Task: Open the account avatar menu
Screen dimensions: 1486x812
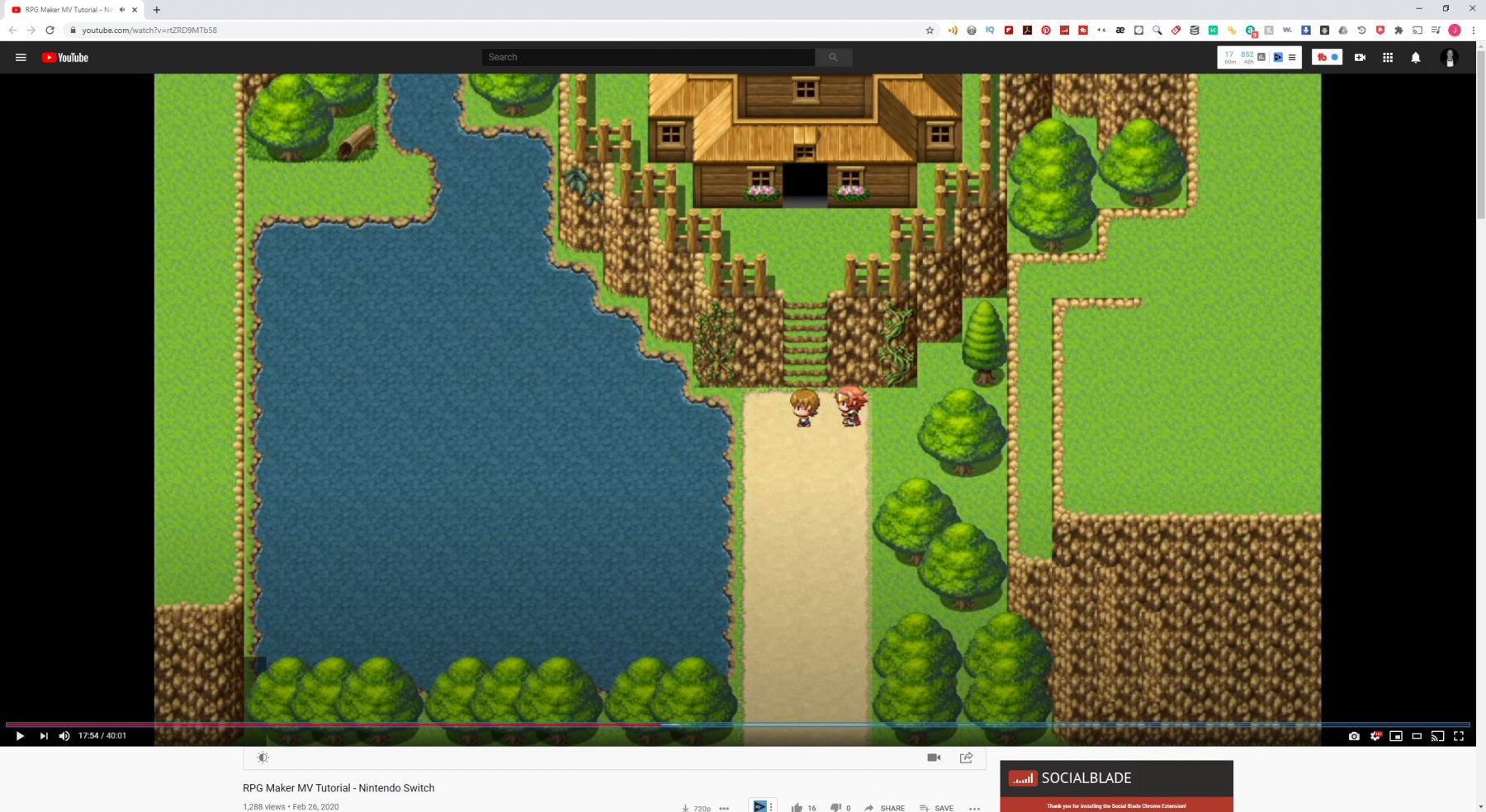Action: [1449, 58]
